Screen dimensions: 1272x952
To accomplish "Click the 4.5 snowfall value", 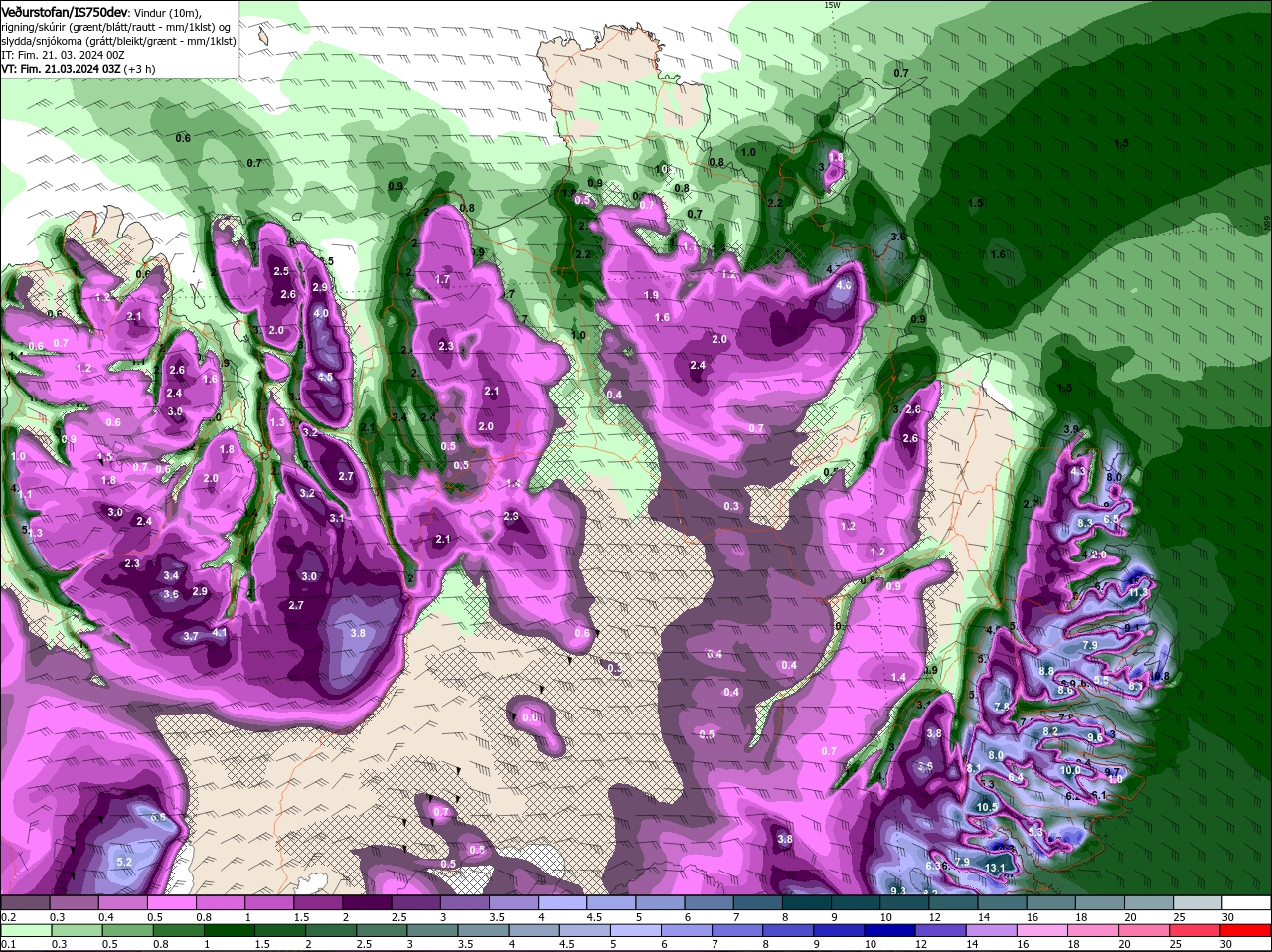I will [325, 377].
